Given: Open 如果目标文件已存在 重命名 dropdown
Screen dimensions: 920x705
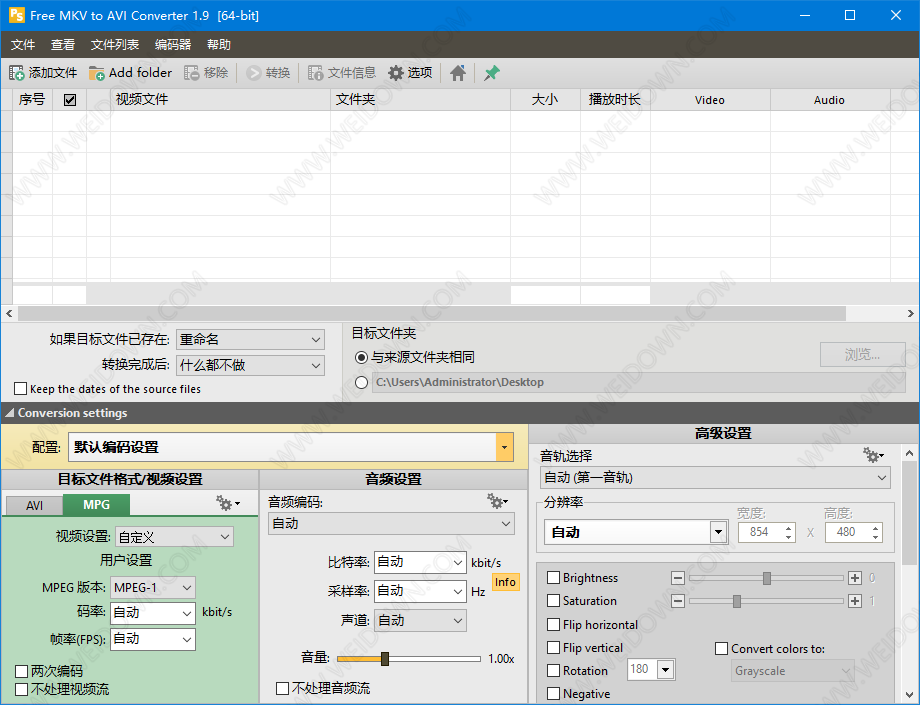Looking at the screenshot, I should (250, 340).
